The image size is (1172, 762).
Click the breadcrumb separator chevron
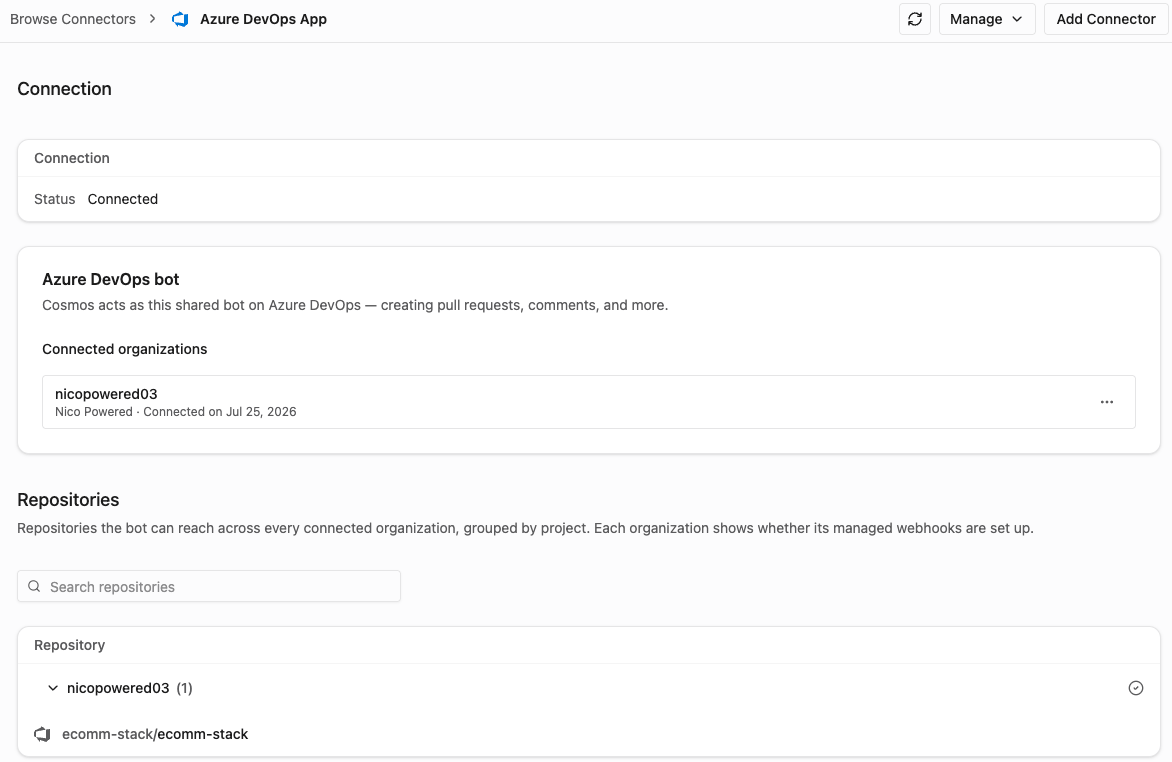[152, 19]
